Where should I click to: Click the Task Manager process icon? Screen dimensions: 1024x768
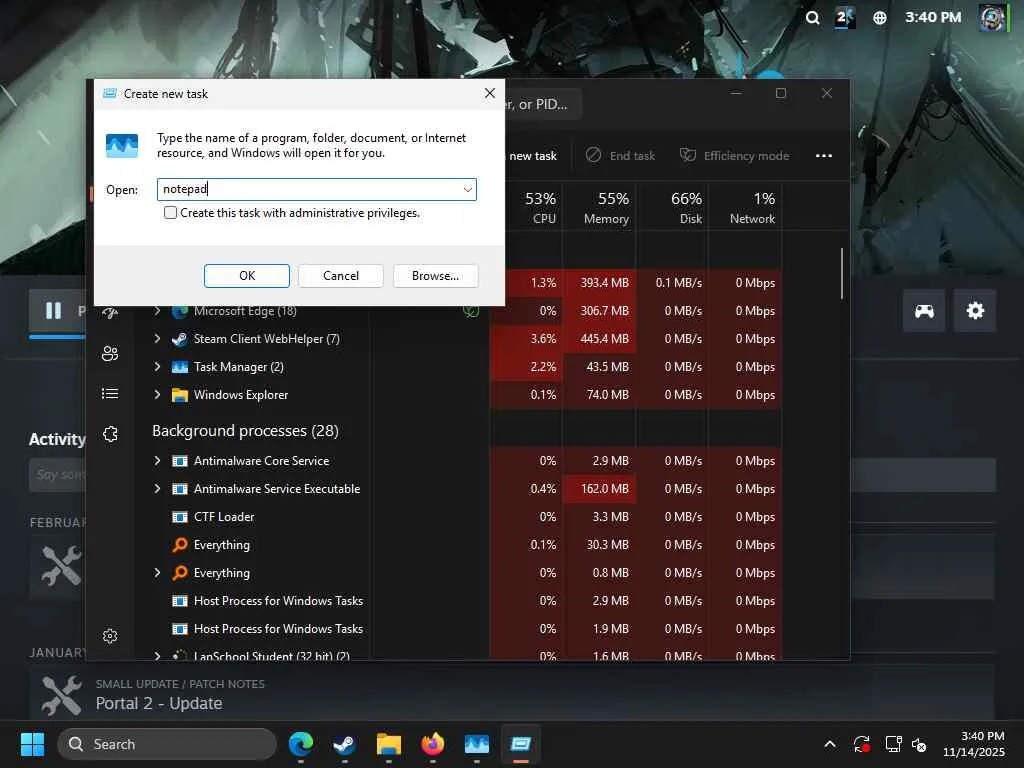click(180, 367)
